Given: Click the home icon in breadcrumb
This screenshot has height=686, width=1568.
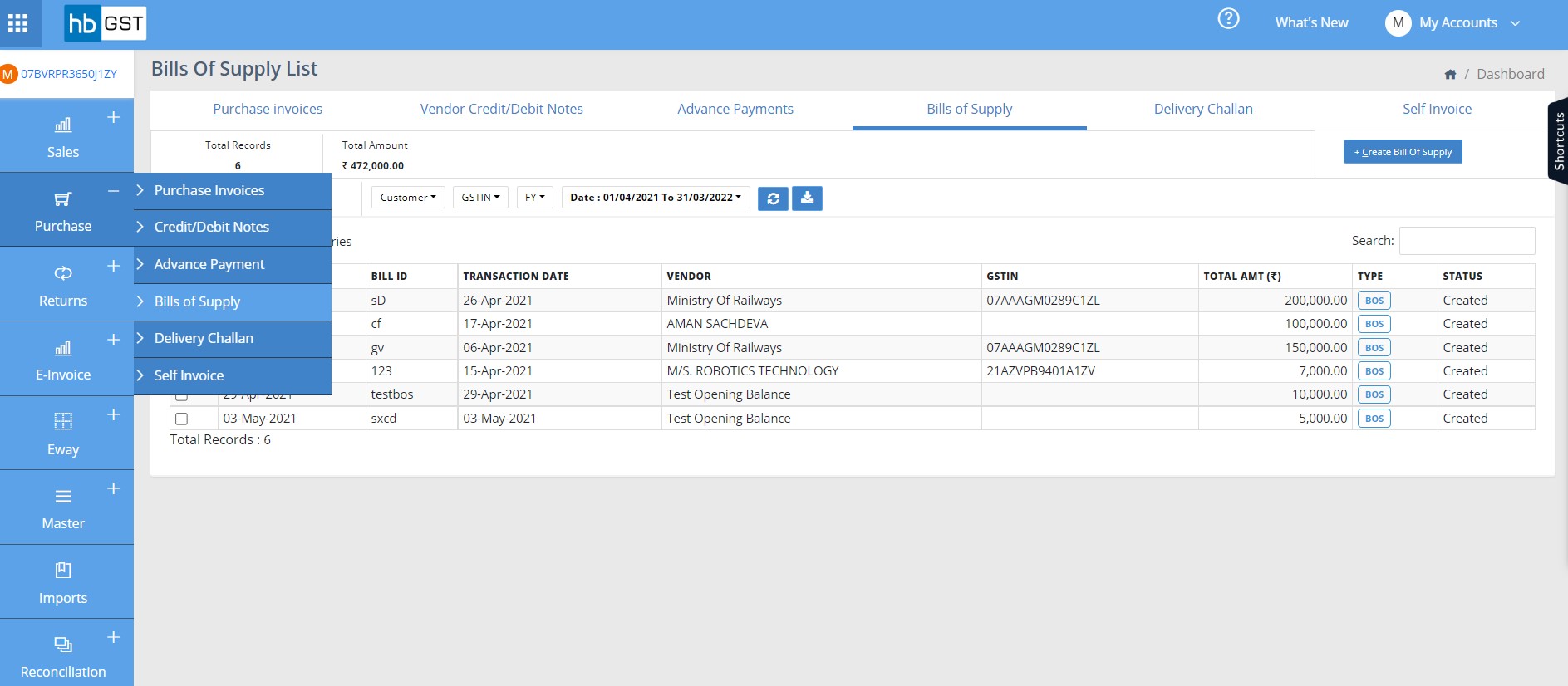Looking at the screenshot, I should pos(1450,75).
